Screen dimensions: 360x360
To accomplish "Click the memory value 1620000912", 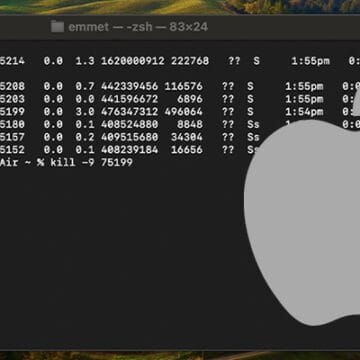I will tap(133, 61).
